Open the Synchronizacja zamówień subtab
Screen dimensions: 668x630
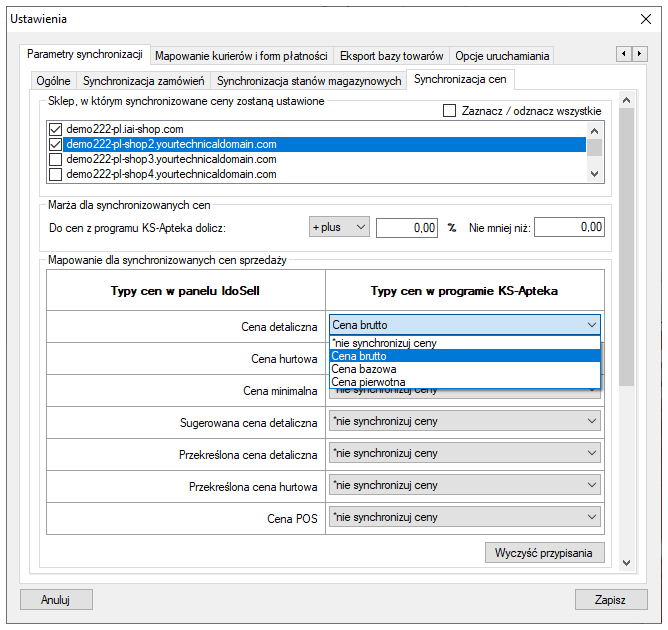(x=144, y=81)
